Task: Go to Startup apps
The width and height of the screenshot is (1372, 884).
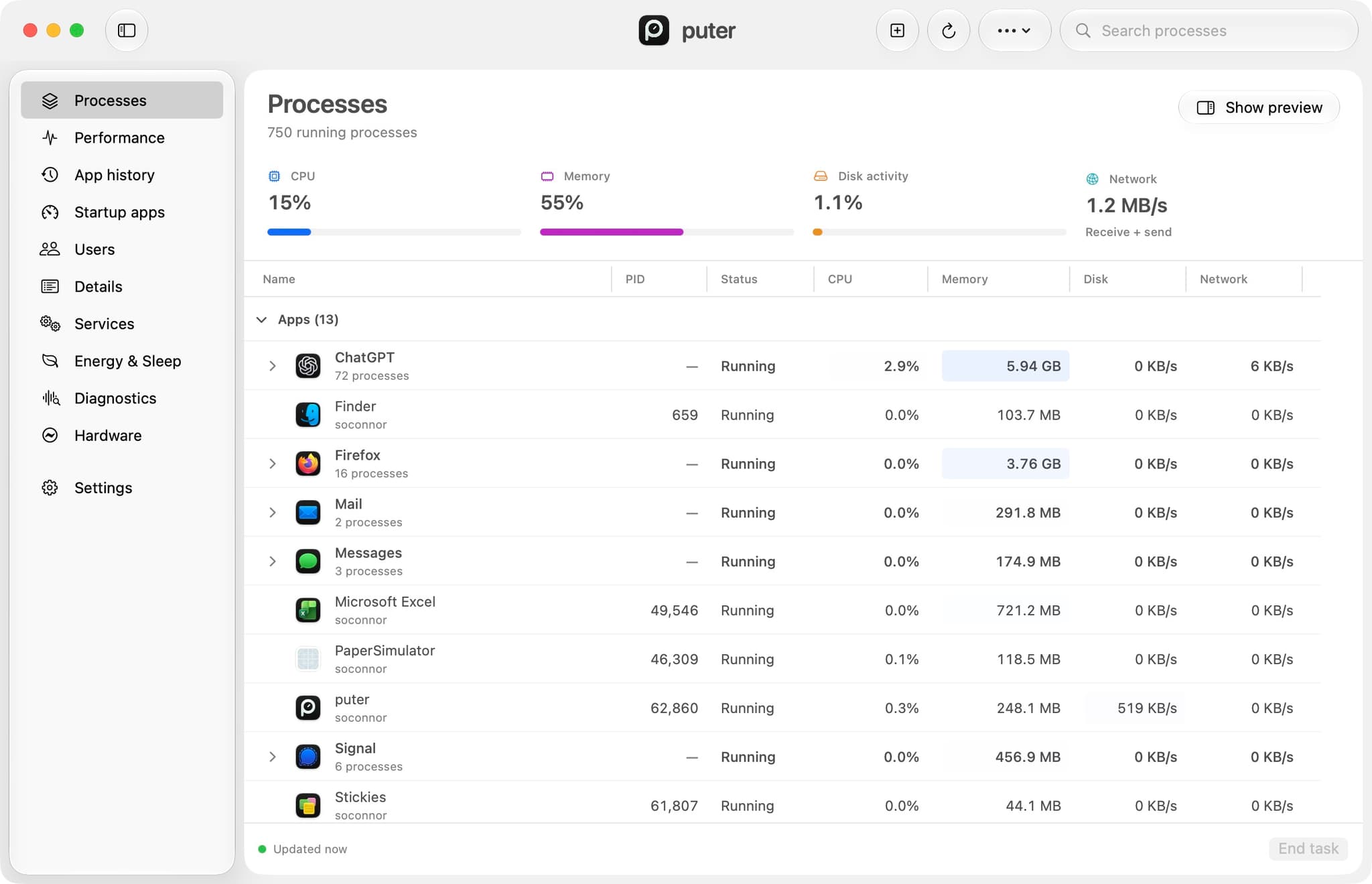Action: click(122, 212)
